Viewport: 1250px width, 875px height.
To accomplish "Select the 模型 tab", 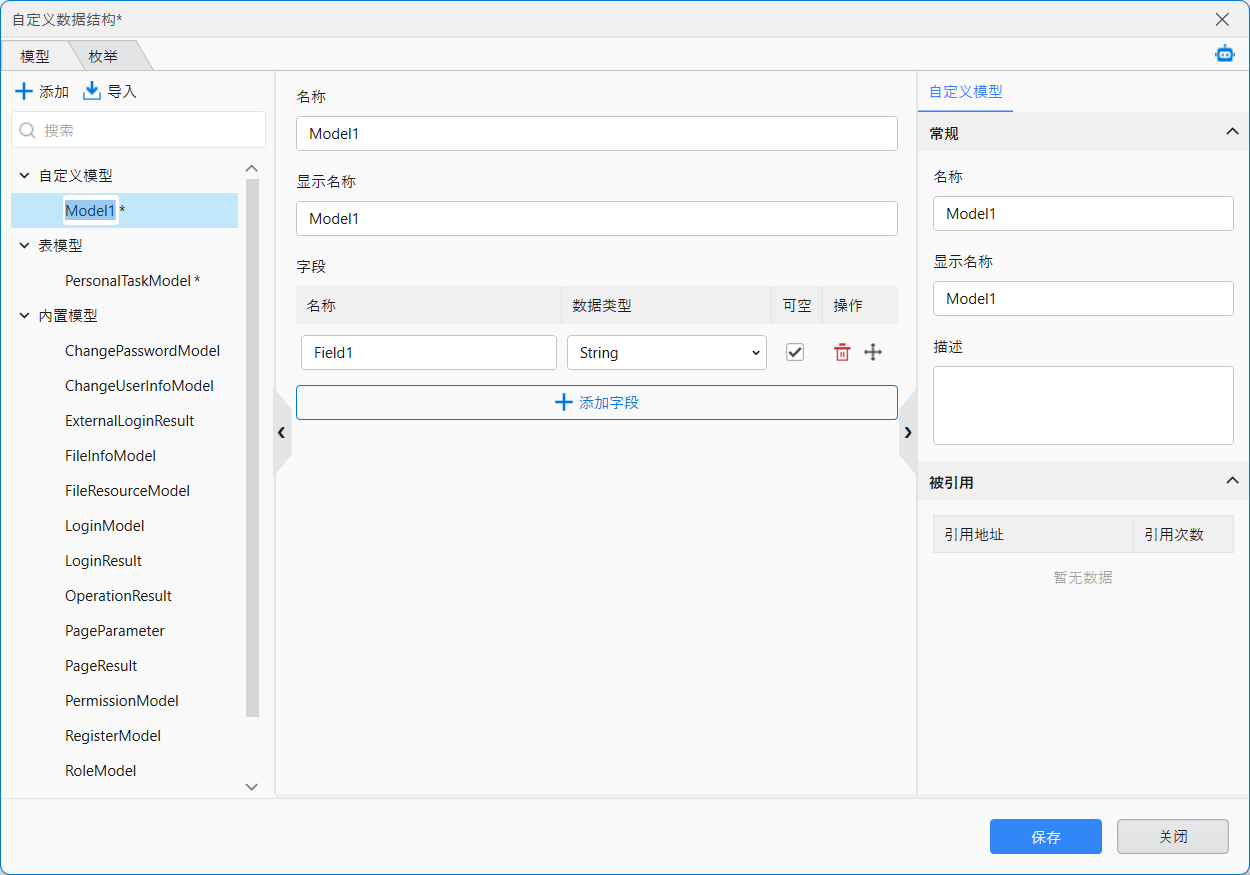I will coord(35,57).
